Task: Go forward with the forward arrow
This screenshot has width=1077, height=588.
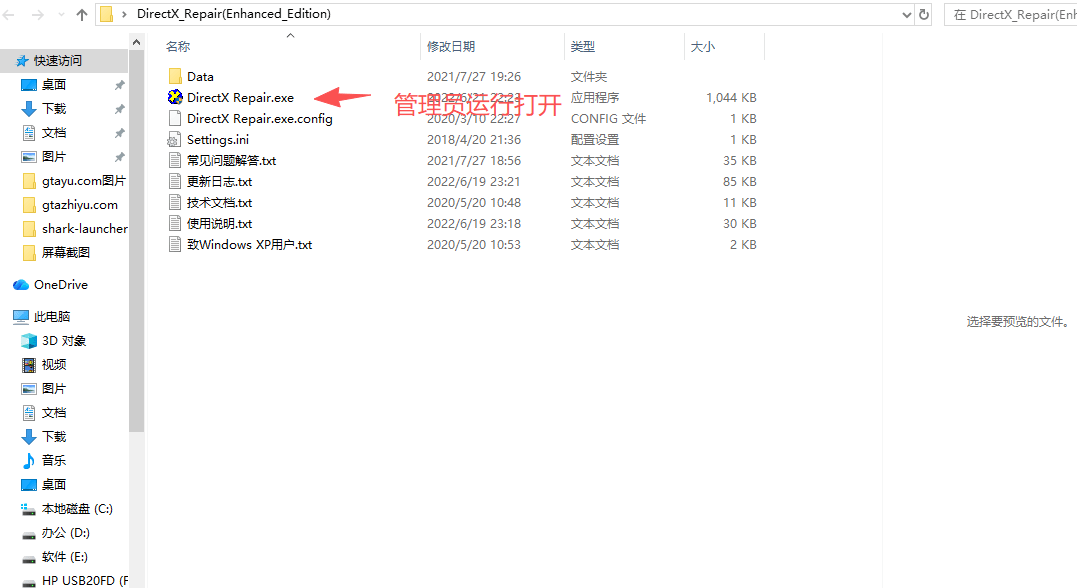Action: click(x=38, y=14)
